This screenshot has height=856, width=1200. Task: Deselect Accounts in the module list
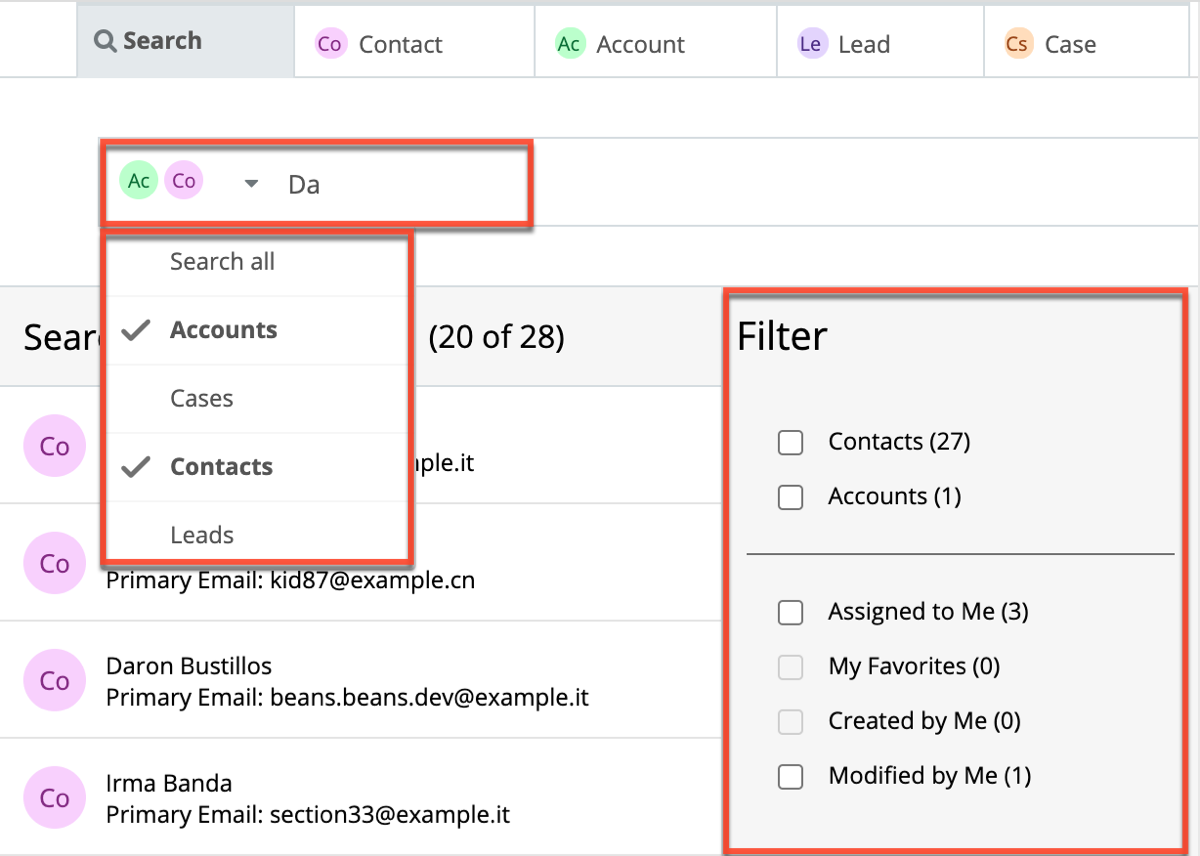tap(223, 330)
